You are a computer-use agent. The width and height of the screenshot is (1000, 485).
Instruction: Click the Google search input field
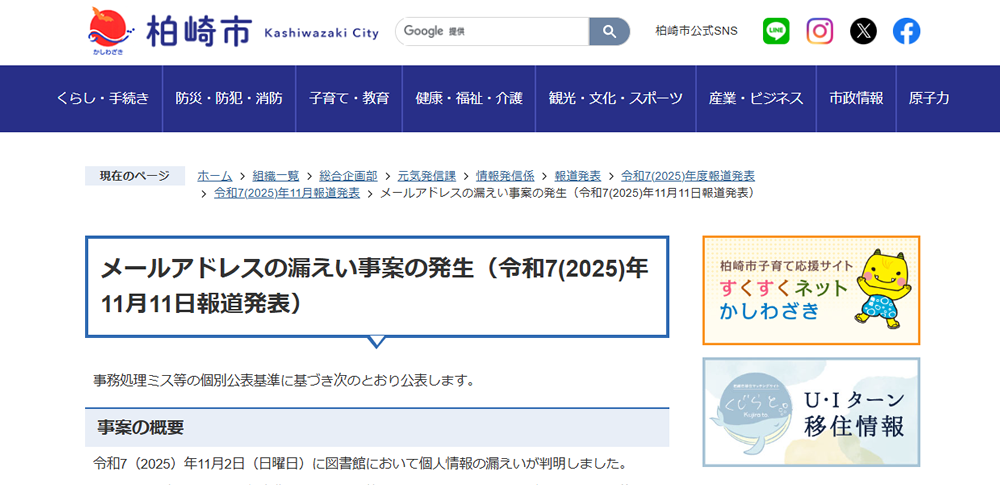[x=492, y=31]
